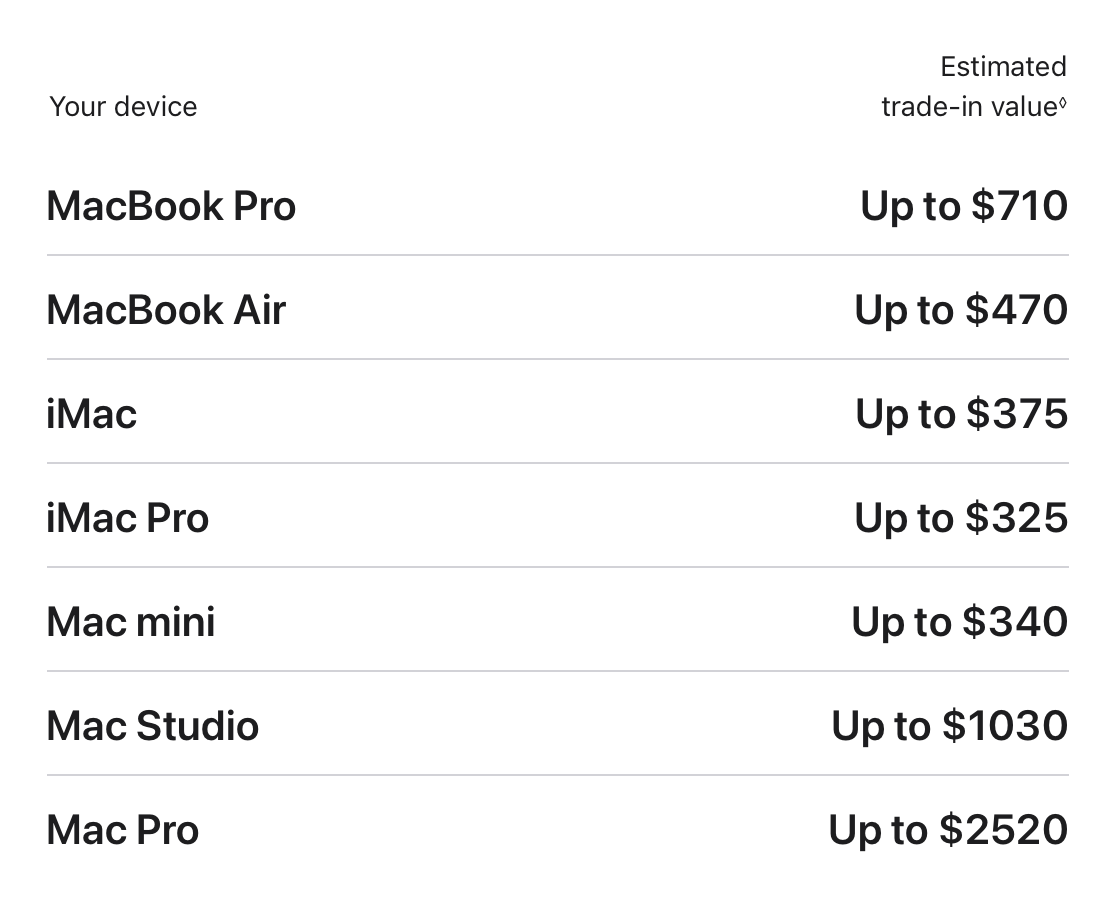Click the Up to $710 value
1120x900 pixels.
964,206
